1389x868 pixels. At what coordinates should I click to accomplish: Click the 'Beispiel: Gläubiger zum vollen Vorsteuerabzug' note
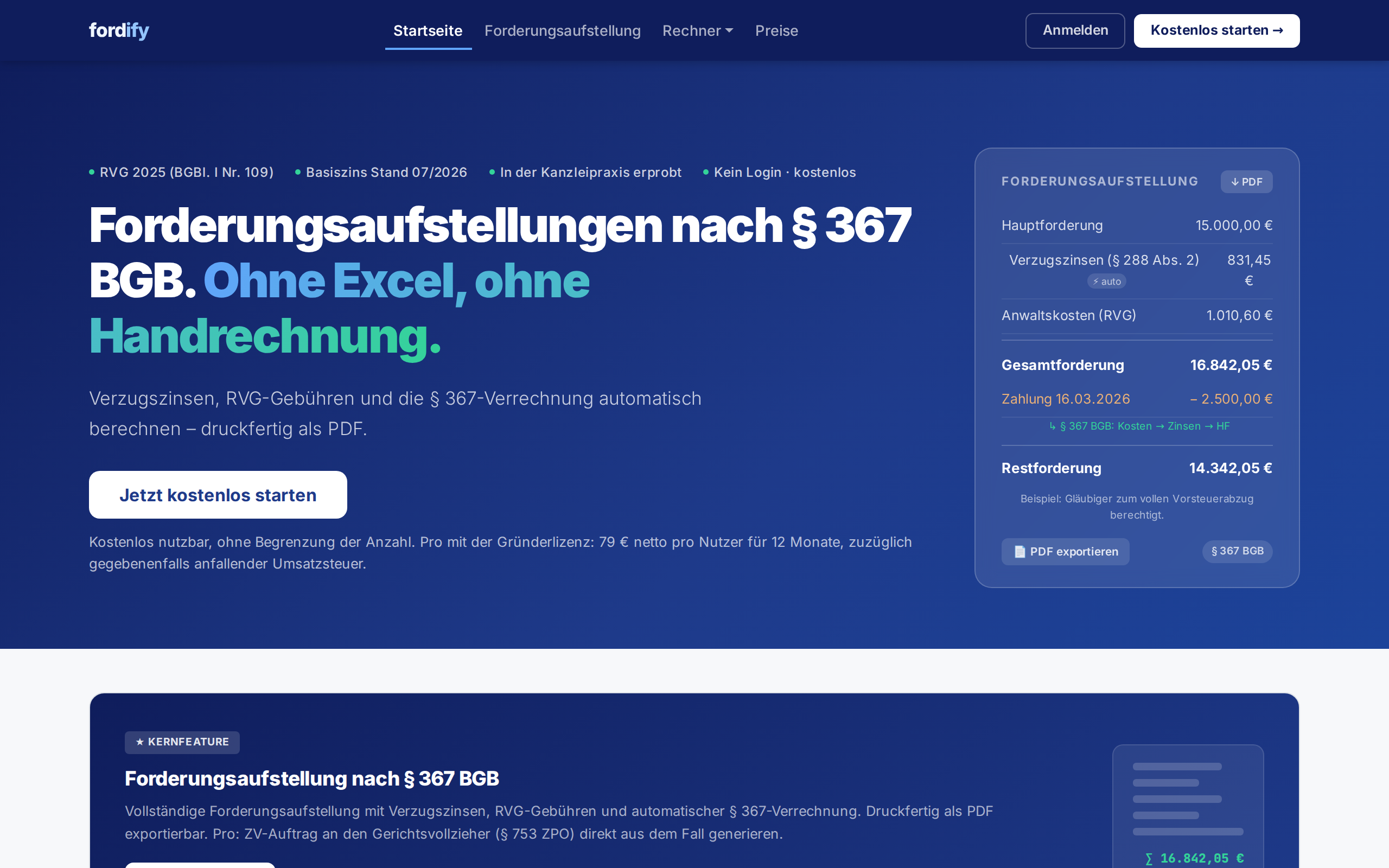(x=1137, y=507)
